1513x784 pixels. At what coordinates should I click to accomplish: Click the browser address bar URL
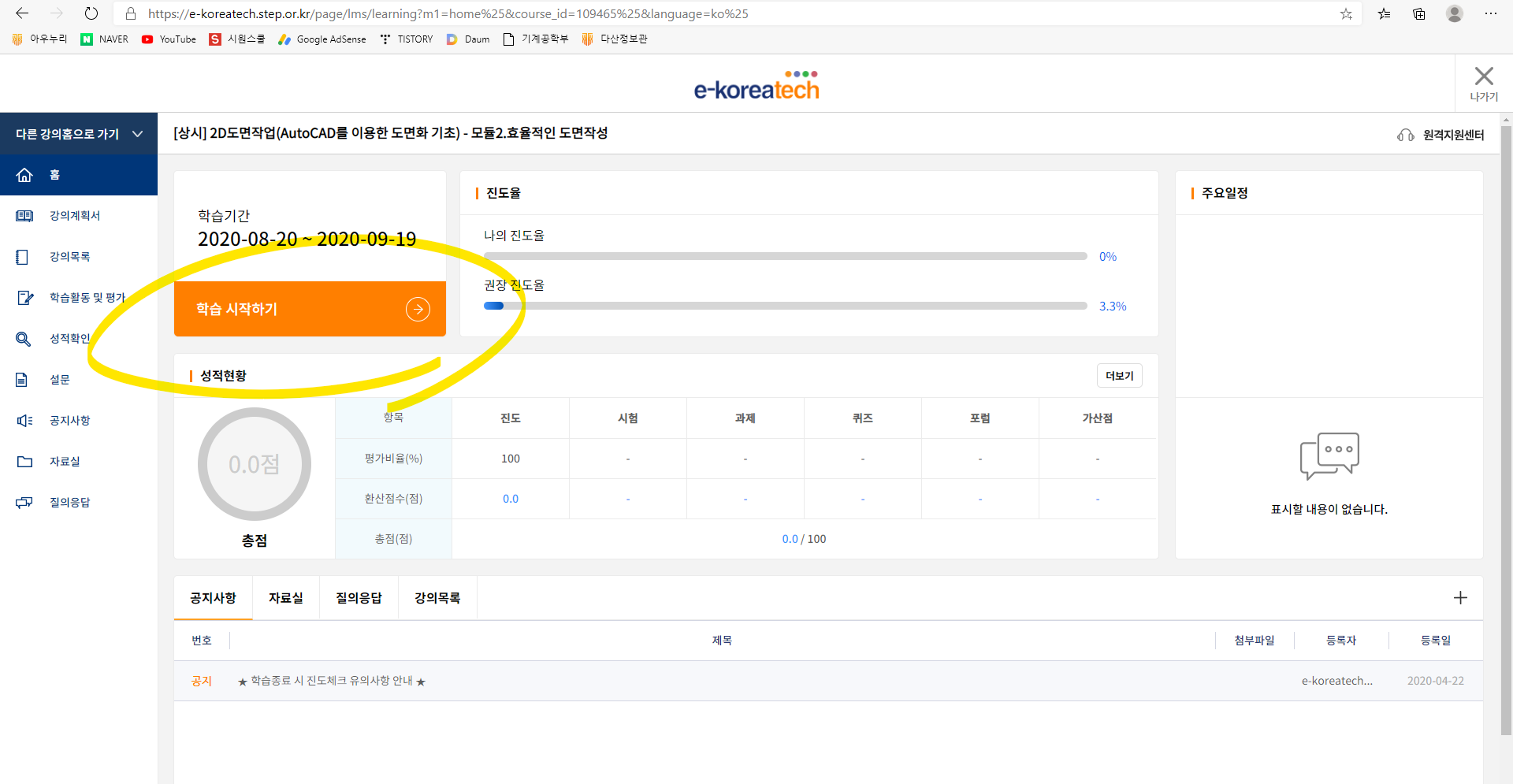pos(448,13)
